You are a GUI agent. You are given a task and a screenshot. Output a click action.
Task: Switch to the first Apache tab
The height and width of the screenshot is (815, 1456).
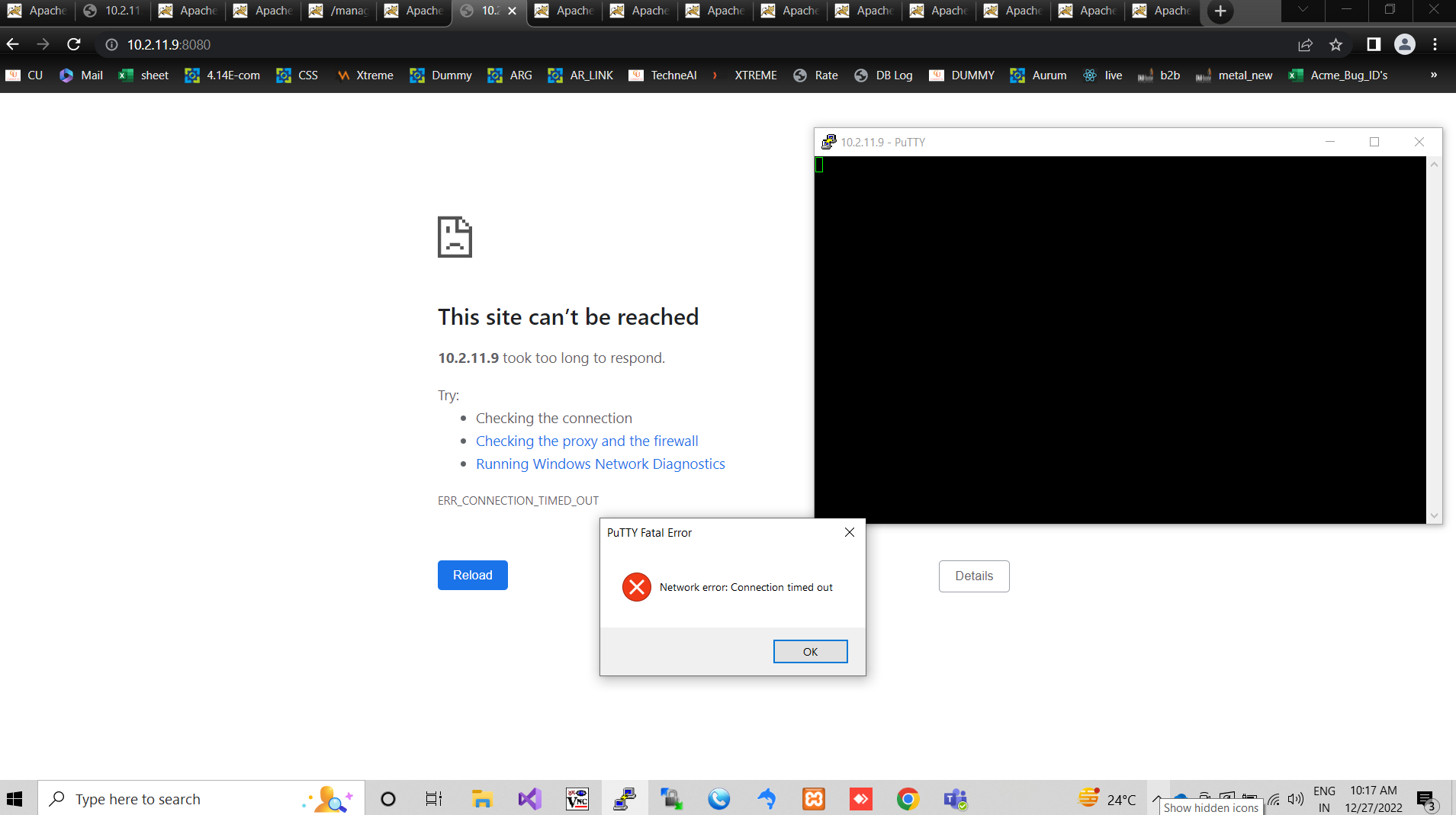37,11
